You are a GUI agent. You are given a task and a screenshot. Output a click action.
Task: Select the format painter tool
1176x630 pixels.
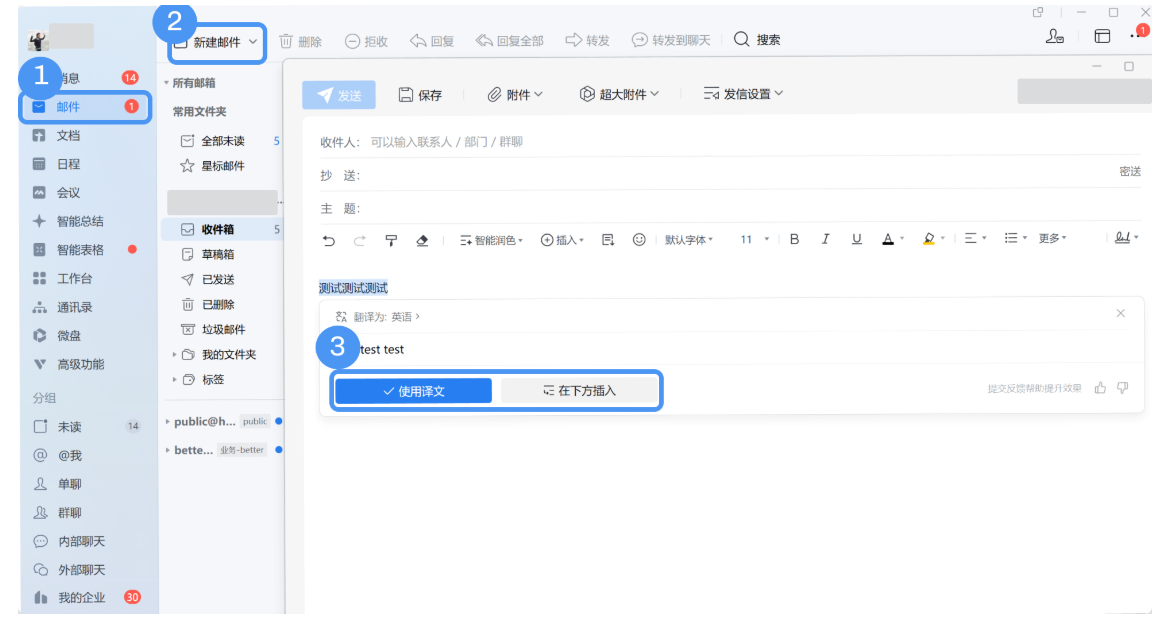tap(391, 239)
